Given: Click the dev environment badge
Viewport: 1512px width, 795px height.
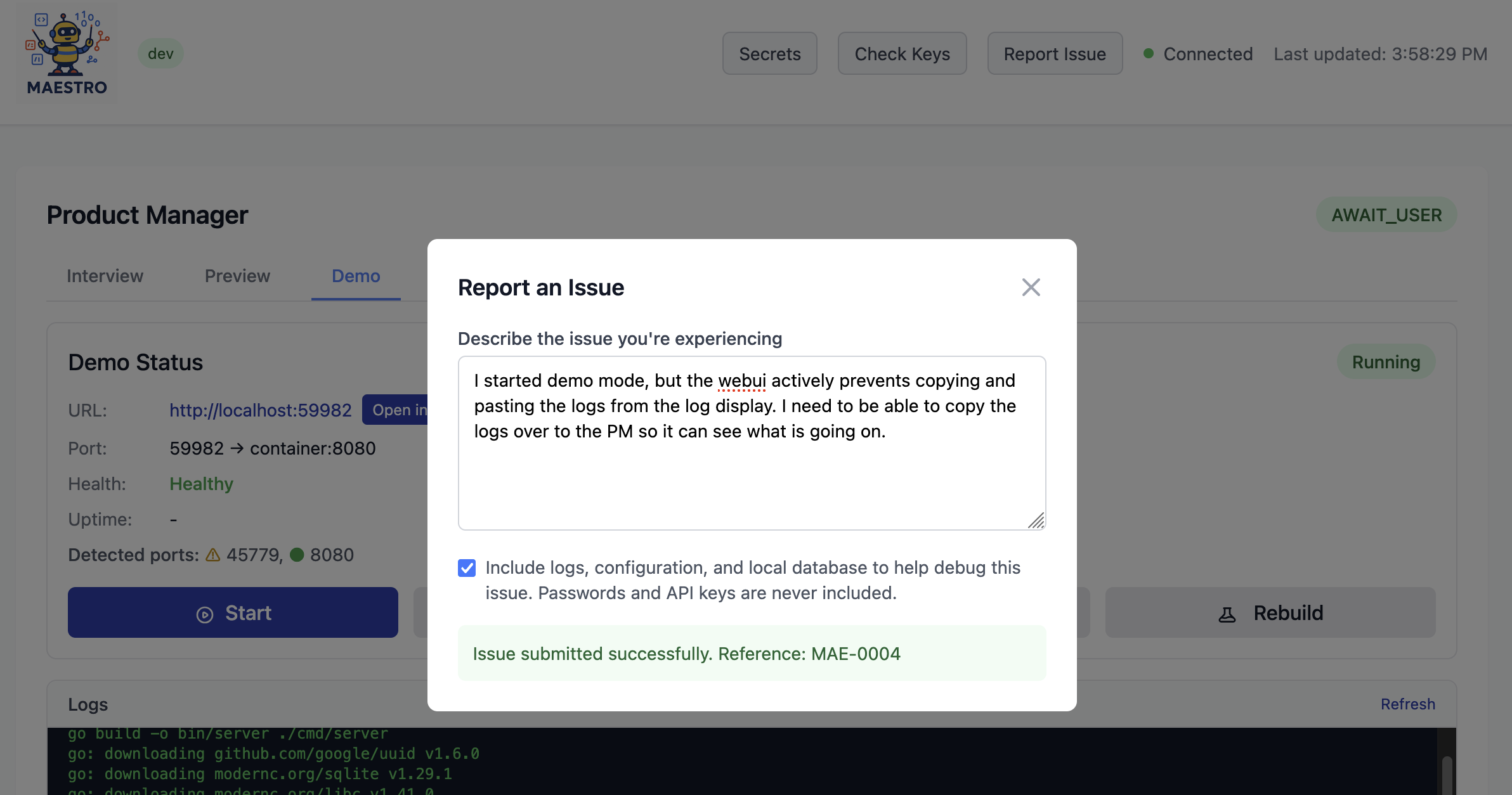Looking at the screenshot, I should coord(160,54).
